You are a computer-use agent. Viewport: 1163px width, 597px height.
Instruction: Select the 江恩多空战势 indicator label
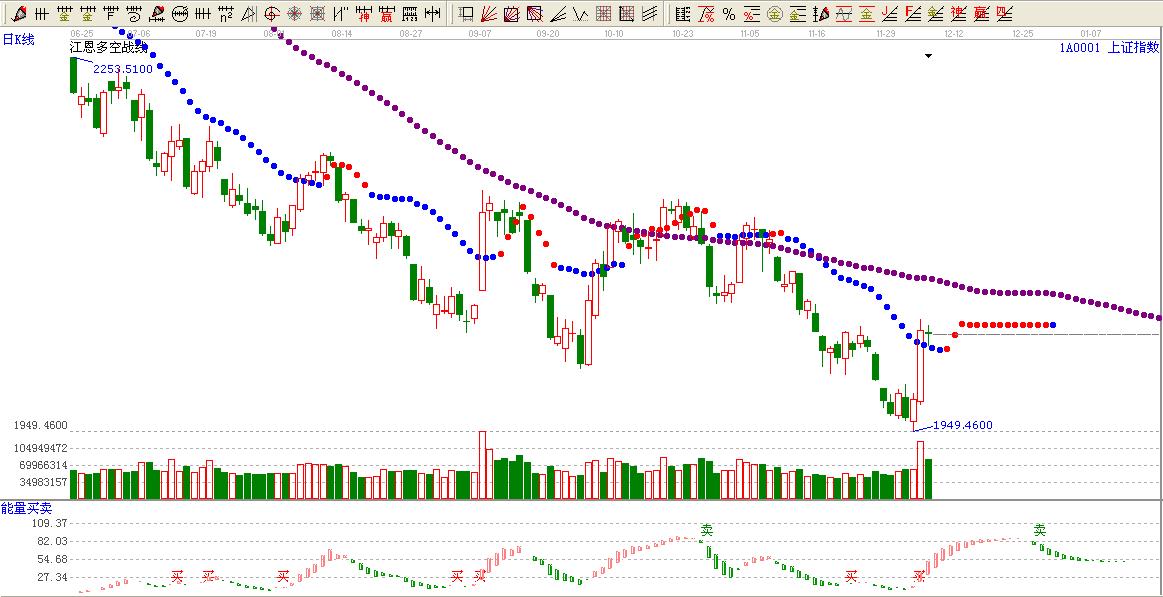pos(108,48)
